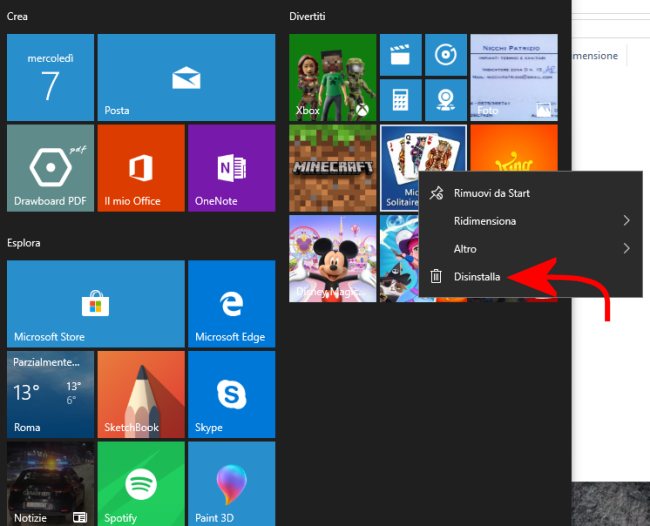The height and width of the screenshot is (526, 650).
Task: Launch the Minecraft tile
Action: click(x=332, y=168)
